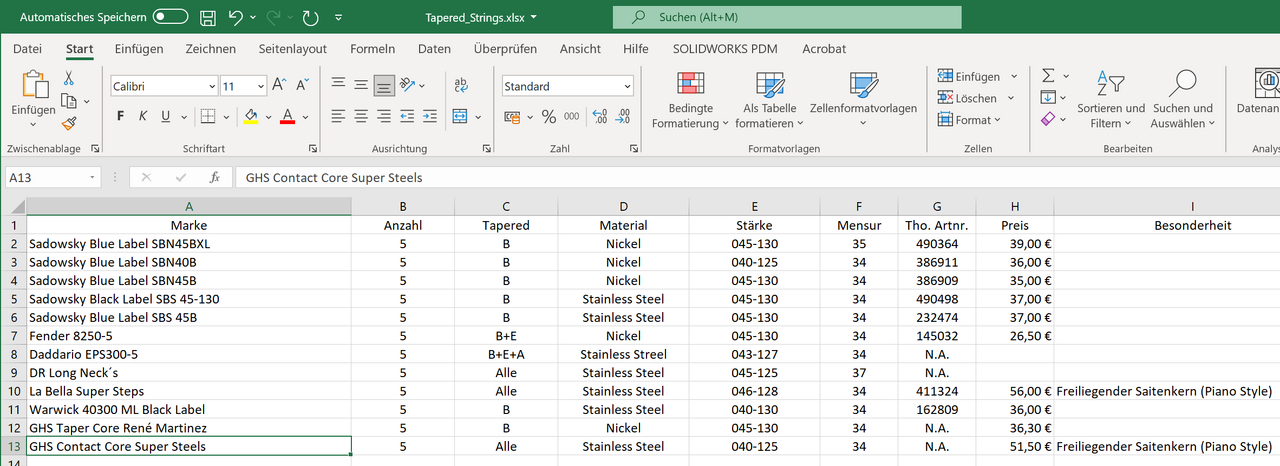Click the Decrease Indent icon
This screenshot has width=1280, height=466.
click(x=409, y=116)
